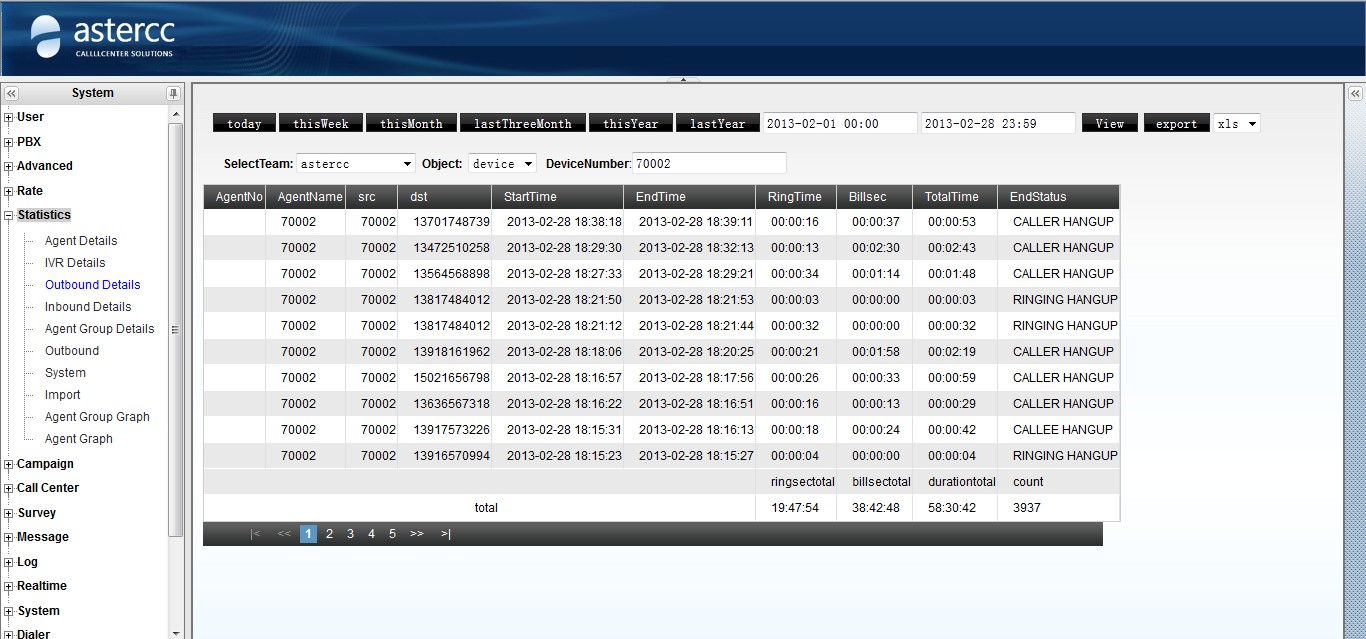Expand the User tree node
This screenshot has width=1366, height=639.
(9, 117)
